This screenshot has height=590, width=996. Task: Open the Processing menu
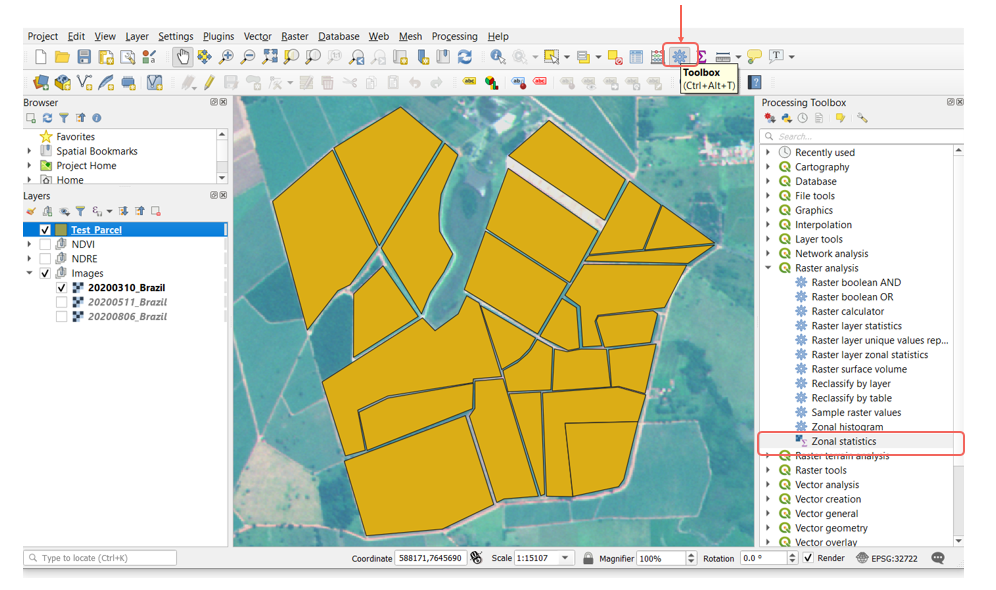click(x=454, y=36)
